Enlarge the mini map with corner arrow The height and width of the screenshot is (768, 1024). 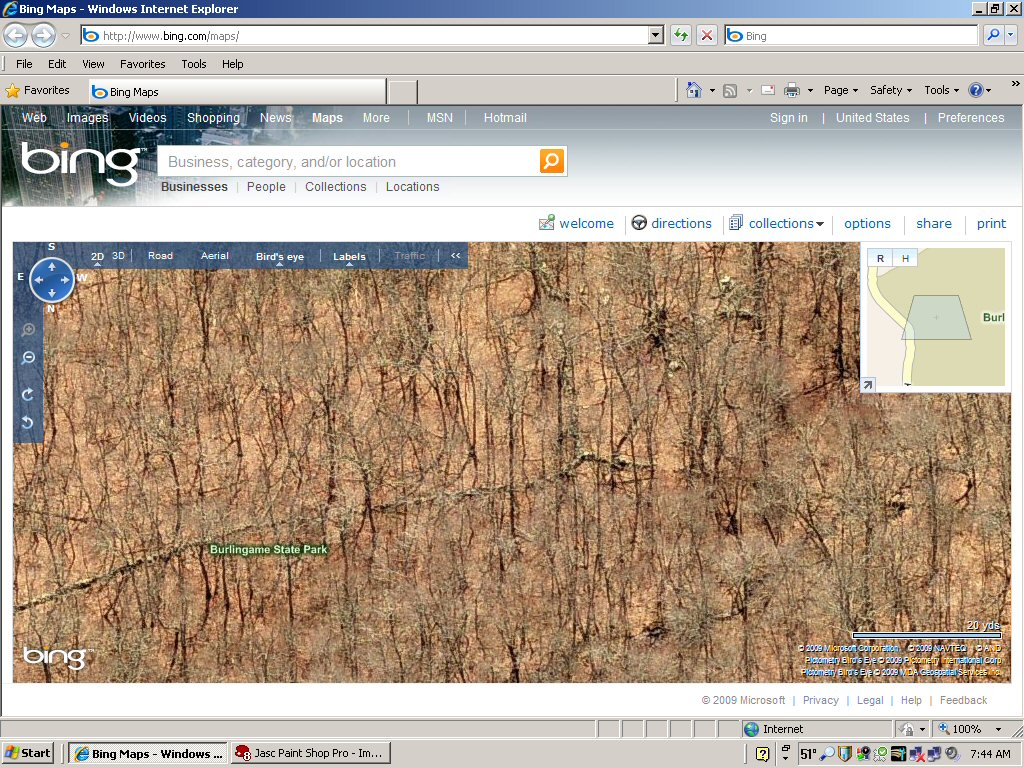click(867, 385)
